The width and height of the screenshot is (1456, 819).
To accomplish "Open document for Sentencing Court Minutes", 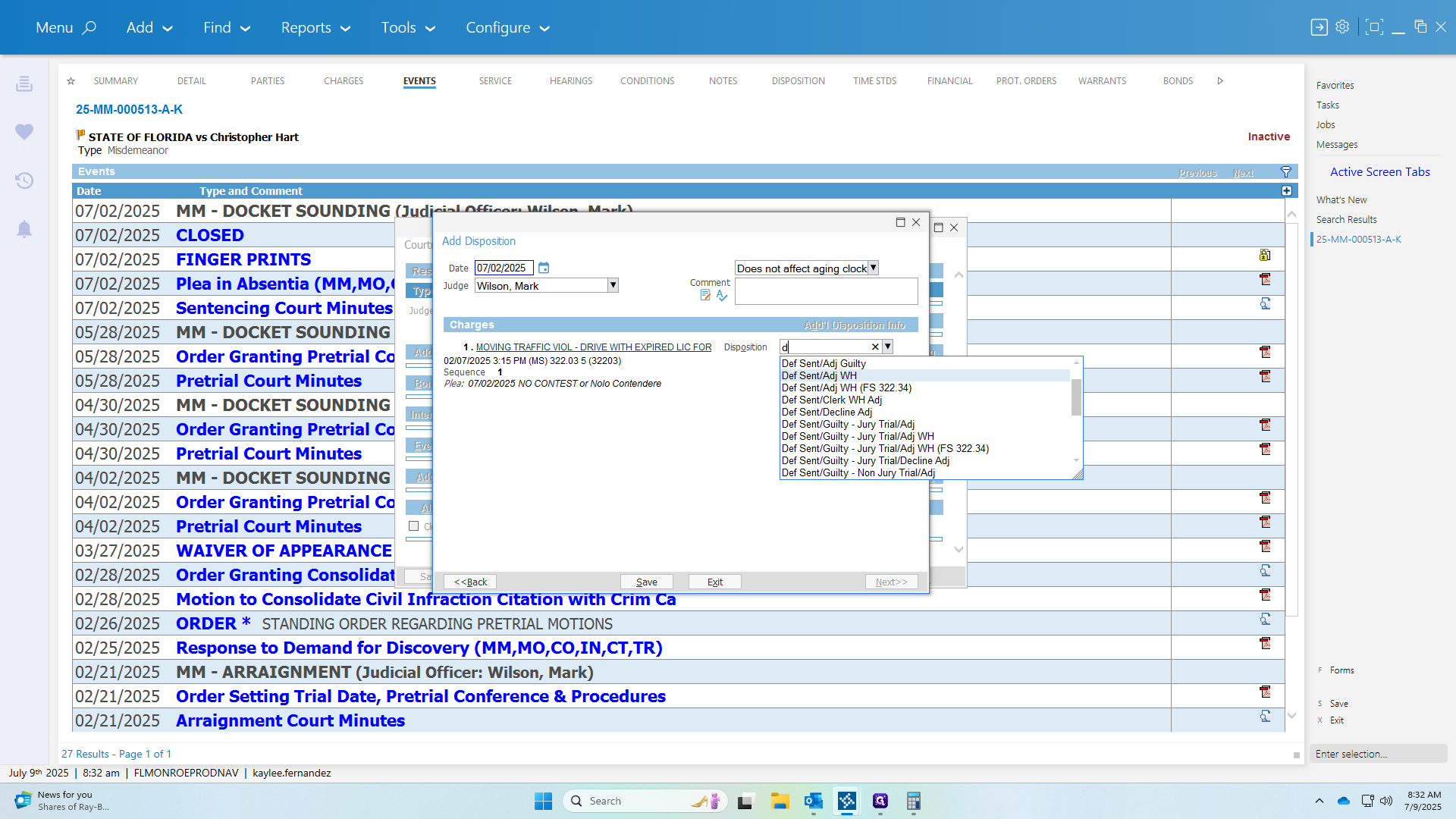I will 1265,304.
